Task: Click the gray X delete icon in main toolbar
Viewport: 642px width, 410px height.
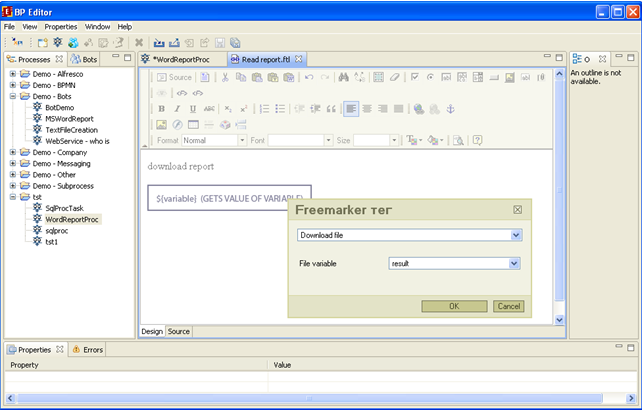Action: point(139,43)
